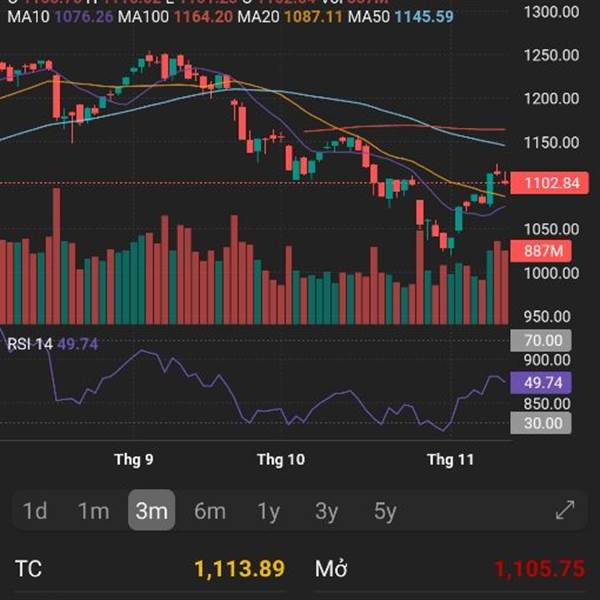Click the current price tag 1102.84
Viewport: 600px width, 600px height.
coord(549,183)
